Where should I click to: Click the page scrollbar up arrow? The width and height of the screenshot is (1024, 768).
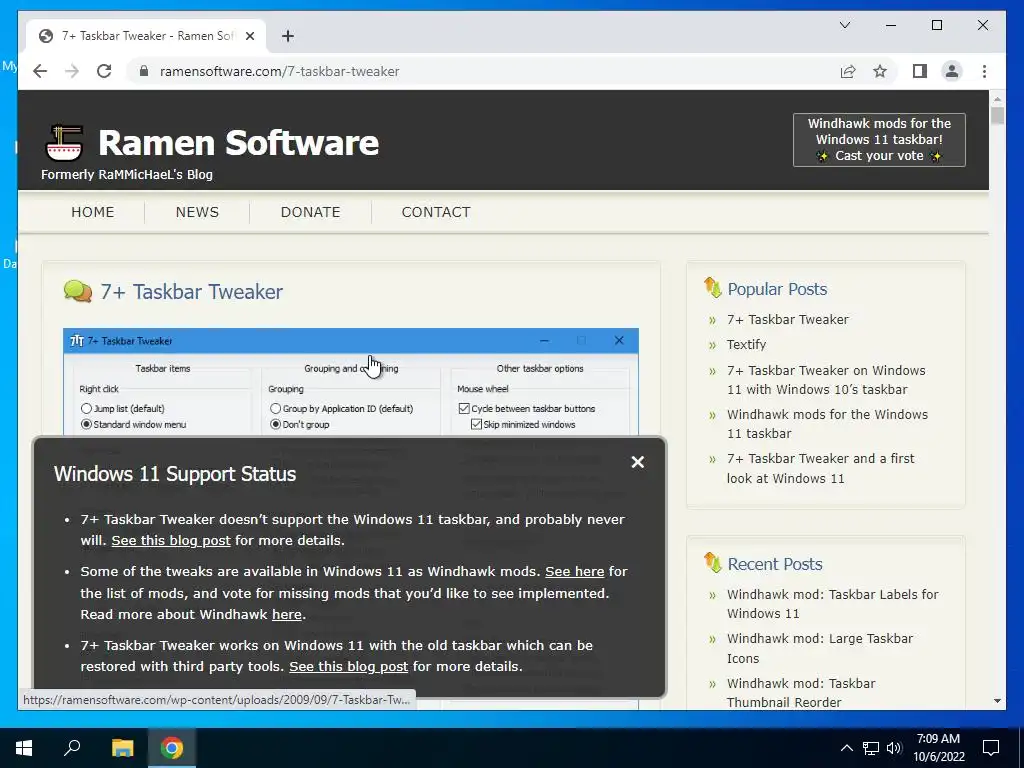coord(997,100)
